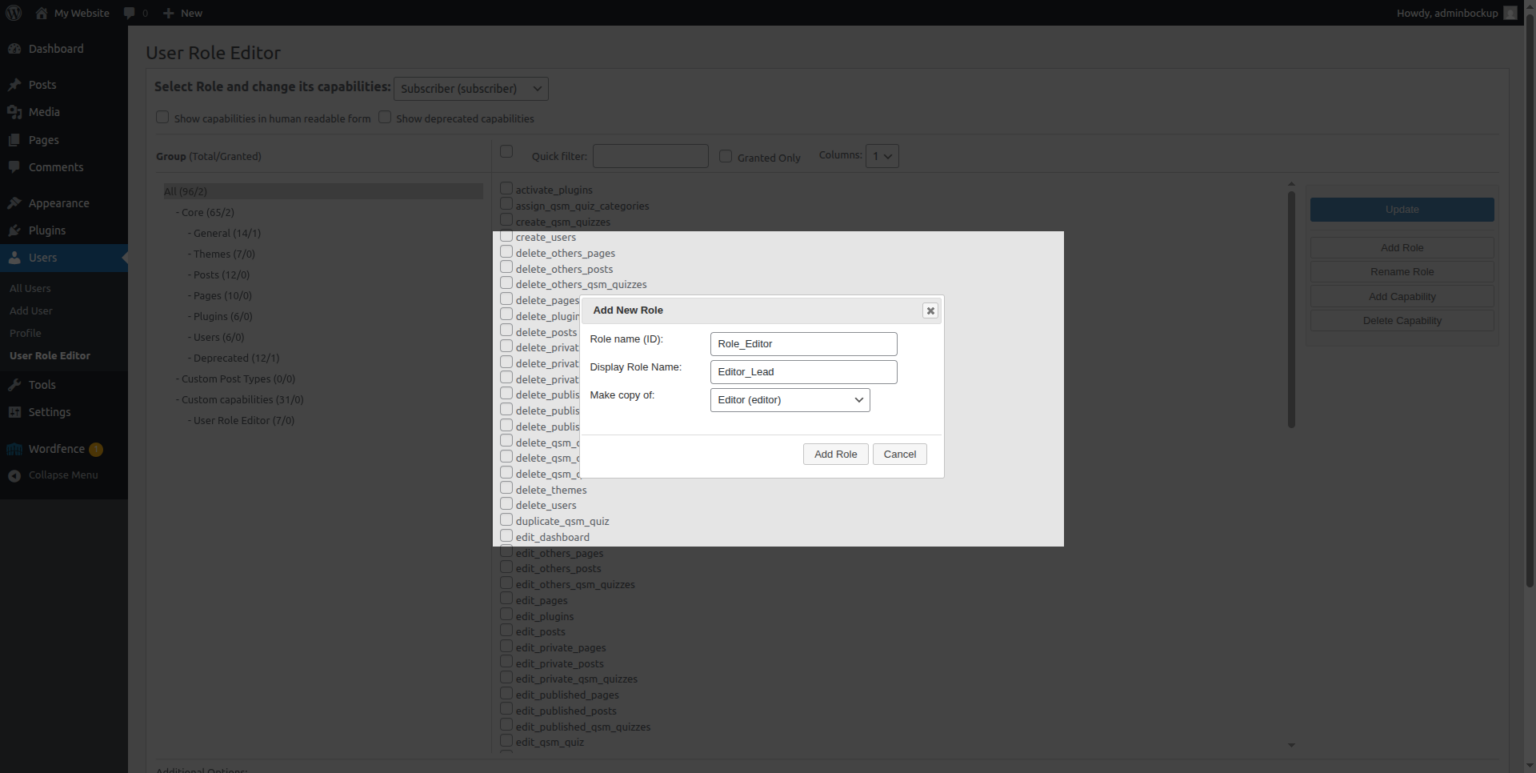Open Add User submenu item
This screenshot has width=1536, height=773.
31,311
